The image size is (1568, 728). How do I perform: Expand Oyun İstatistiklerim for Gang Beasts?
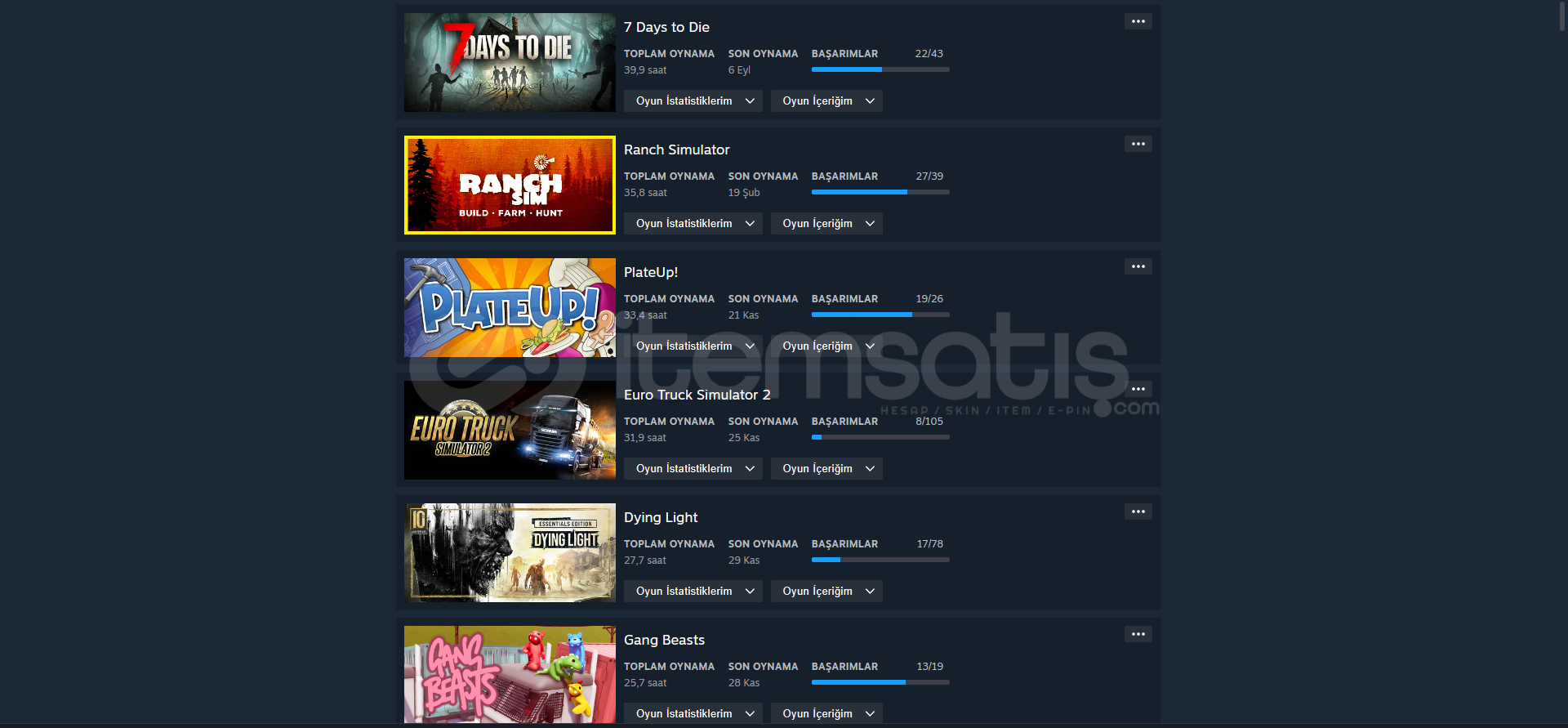[693, 713]
